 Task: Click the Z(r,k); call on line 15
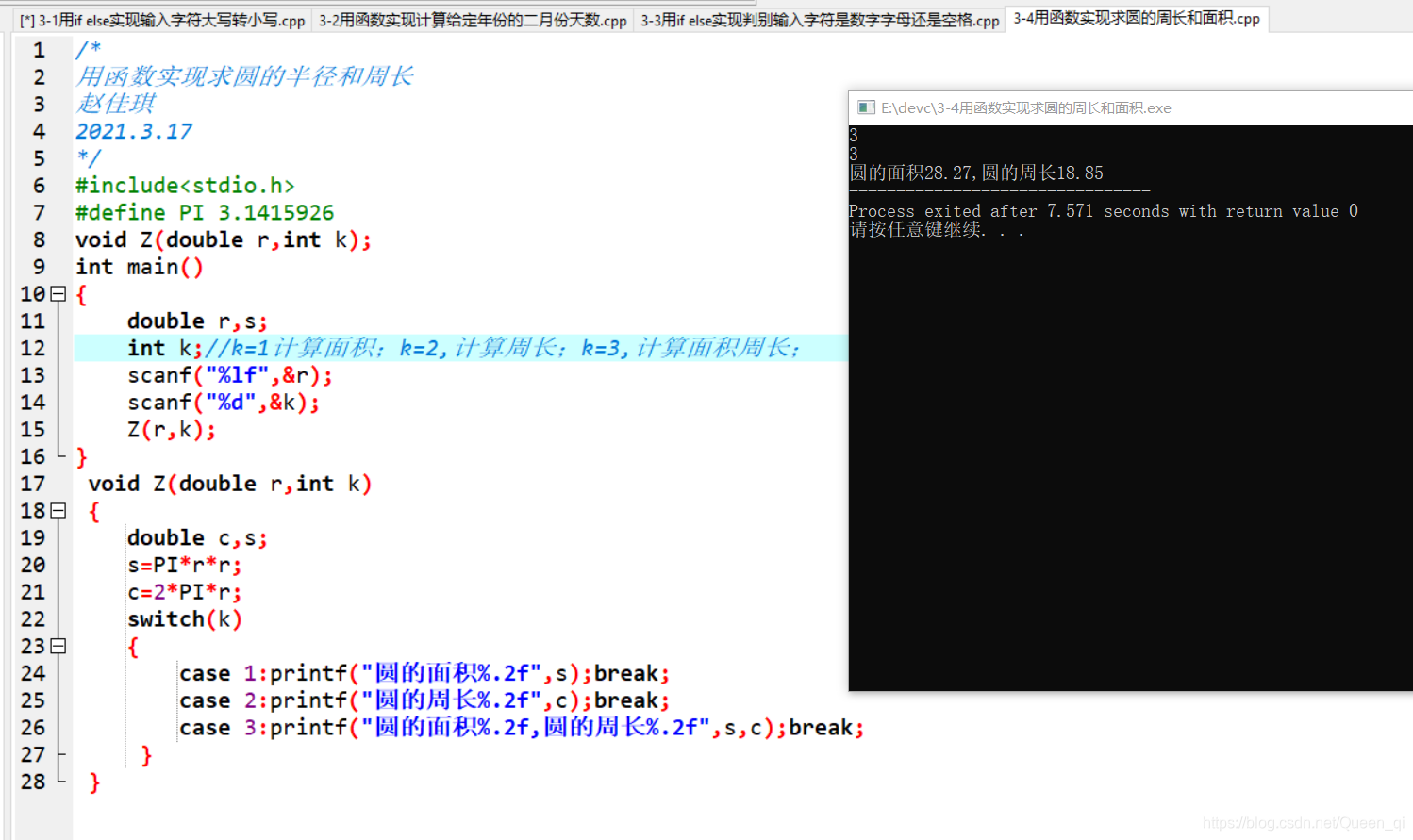tap(172, 430)
